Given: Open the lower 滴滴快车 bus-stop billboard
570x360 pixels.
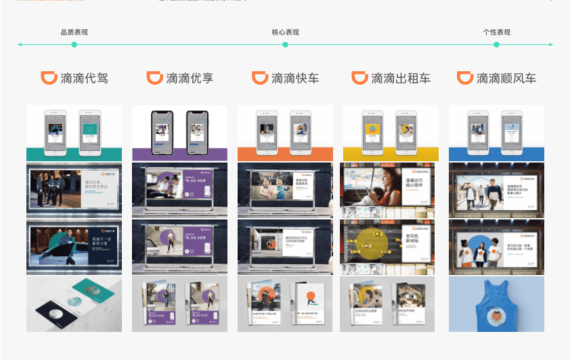Looking at the screenshot, I should click(285, 247).
